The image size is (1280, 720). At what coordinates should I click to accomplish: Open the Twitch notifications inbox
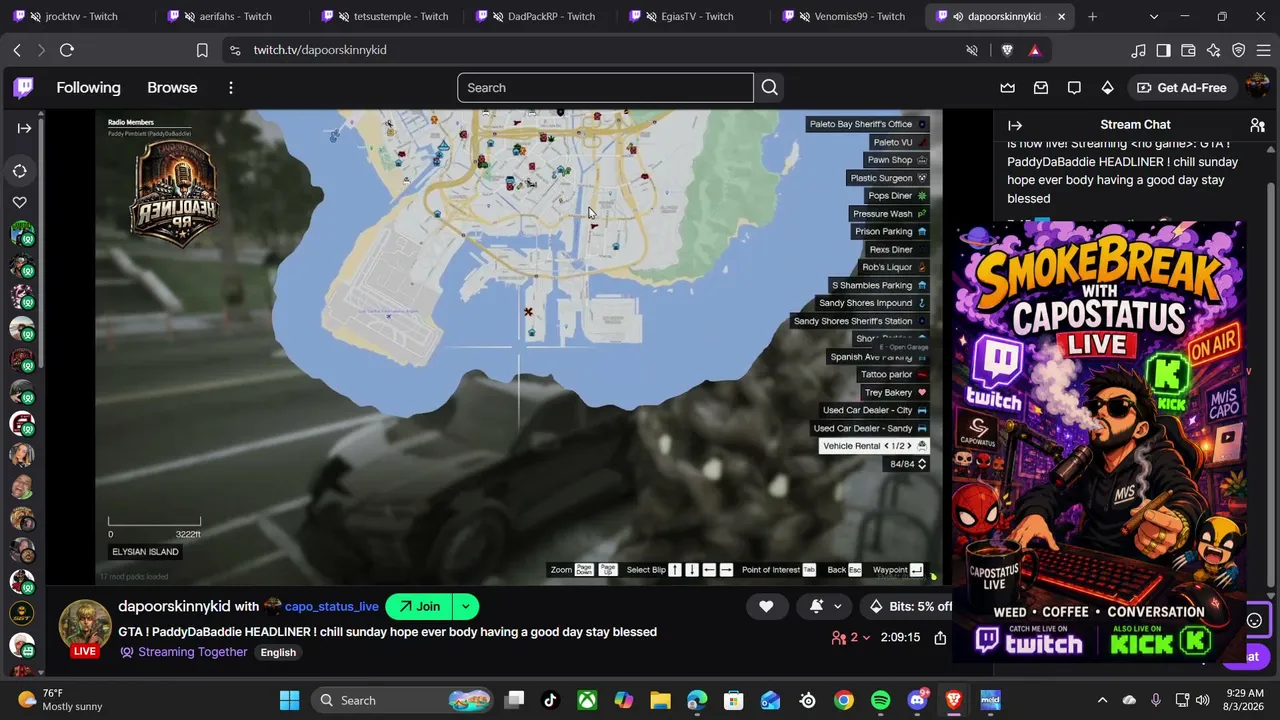(1041, 88)
